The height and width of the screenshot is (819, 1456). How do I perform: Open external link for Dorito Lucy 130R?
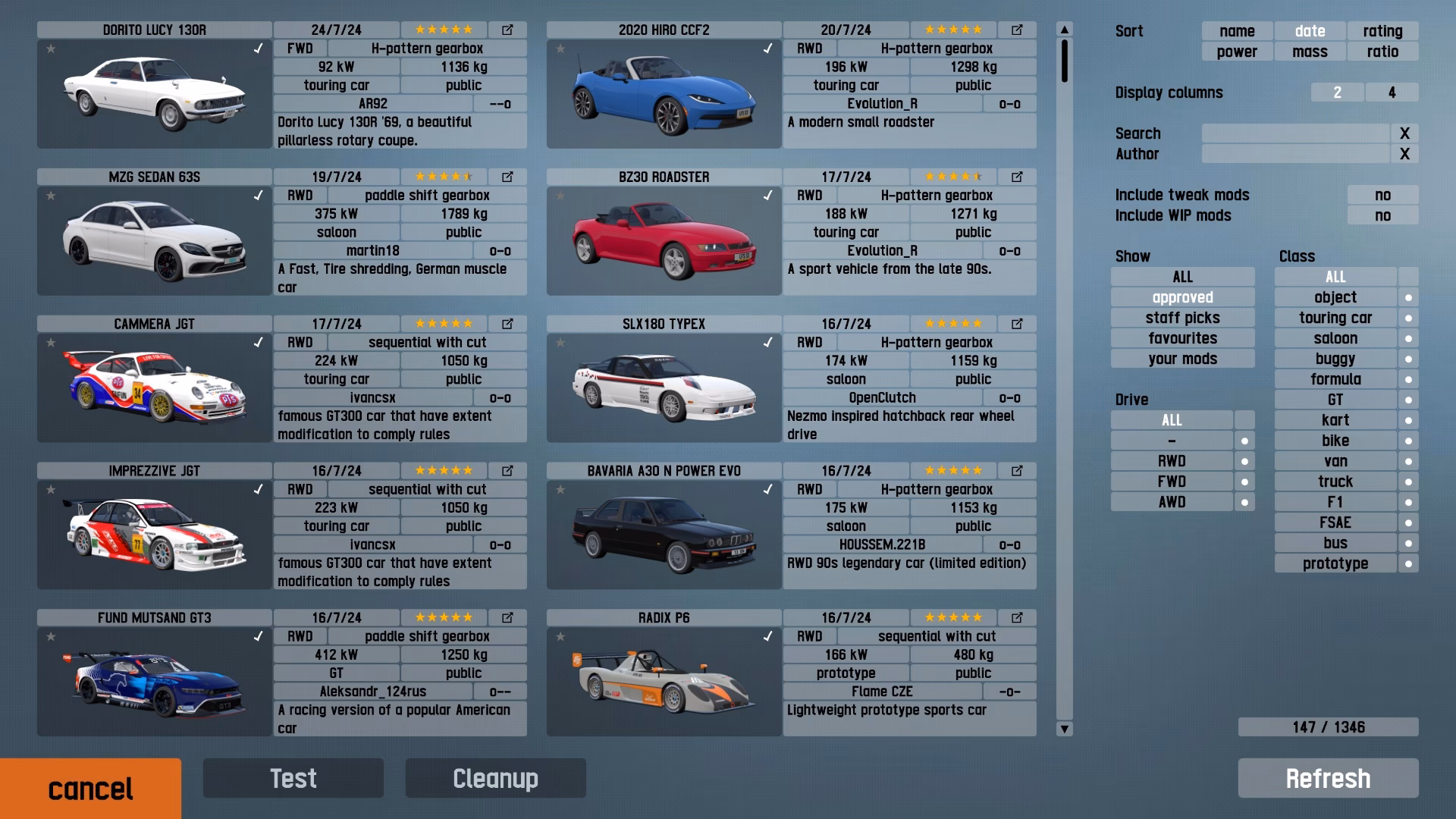coord(507,30)
